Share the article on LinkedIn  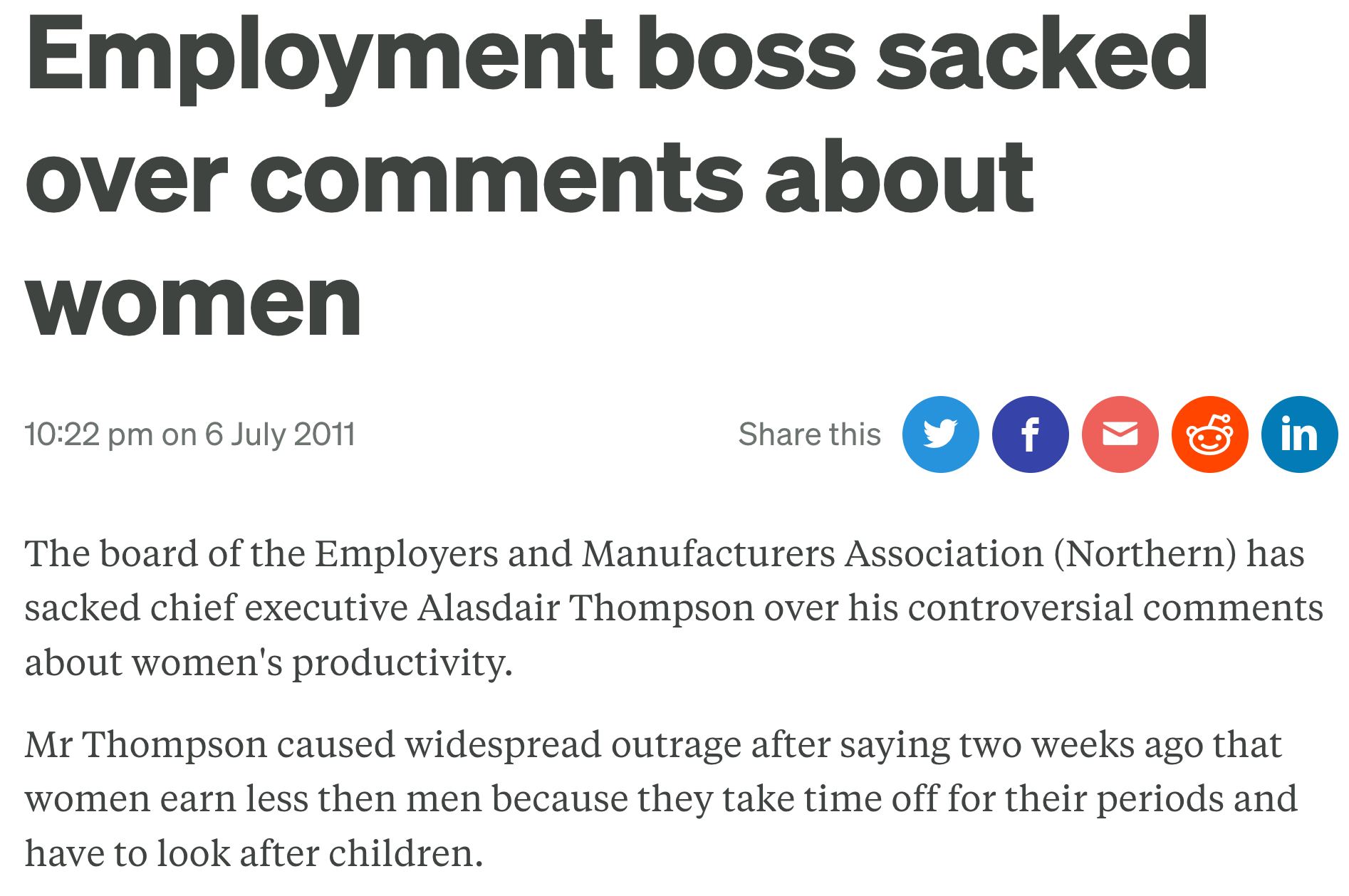(x=1299, y=434)
